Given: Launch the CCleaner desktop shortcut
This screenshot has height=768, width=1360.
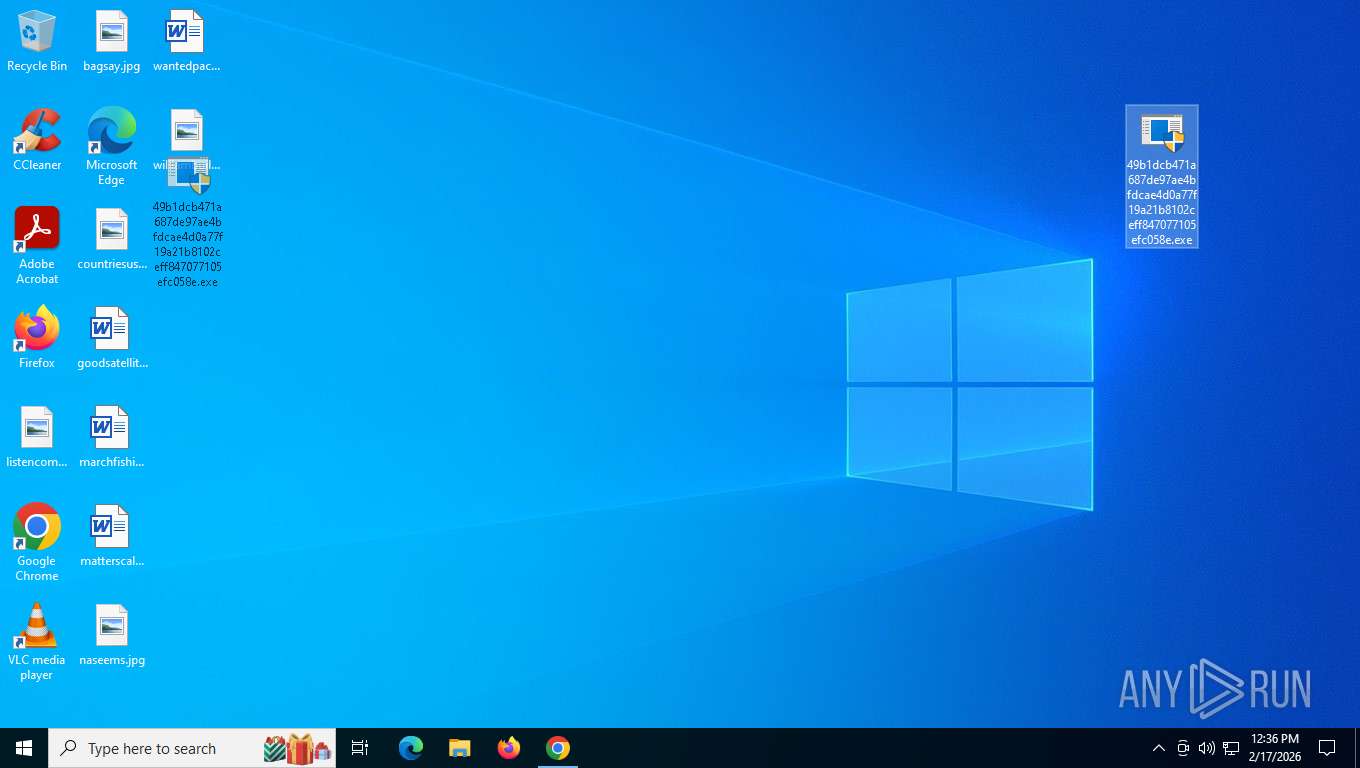Looking at the screenshot, I should pos(37,140).
